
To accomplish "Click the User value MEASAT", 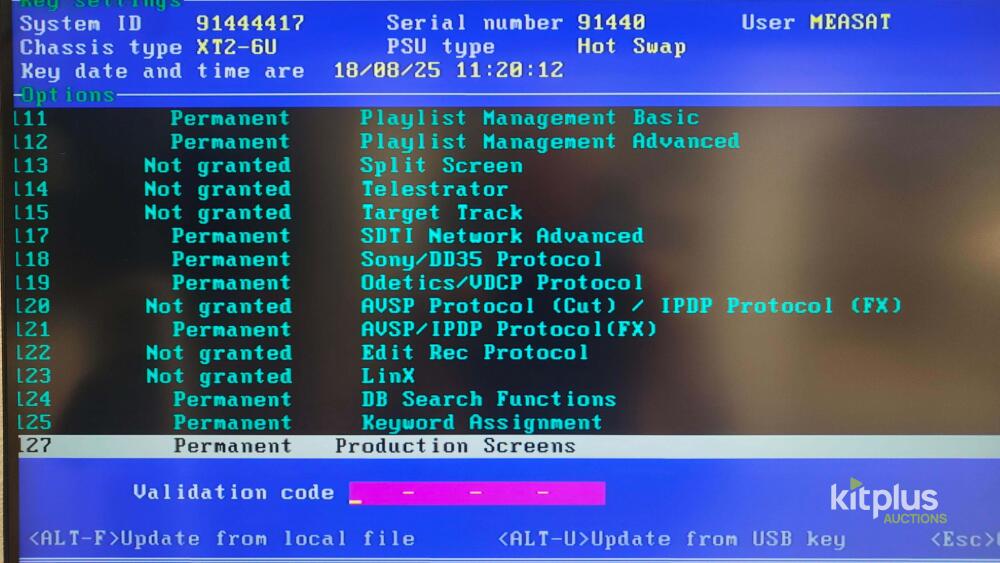I will point(850,22).
